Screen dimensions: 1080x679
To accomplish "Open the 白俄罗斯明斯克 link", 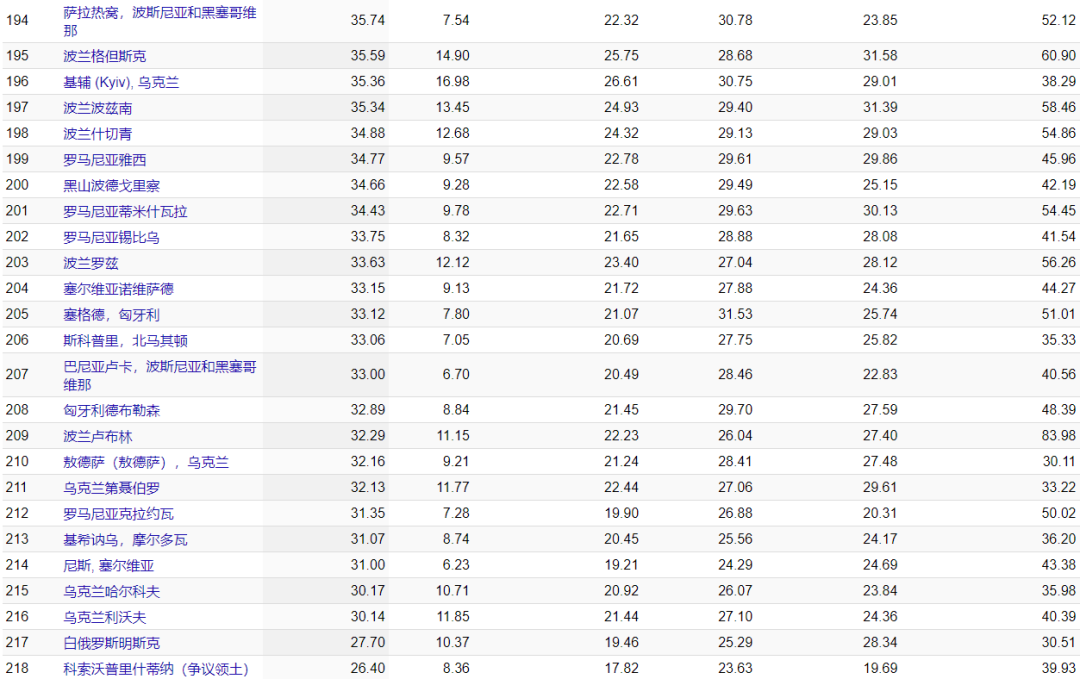I will coord(112,643).
